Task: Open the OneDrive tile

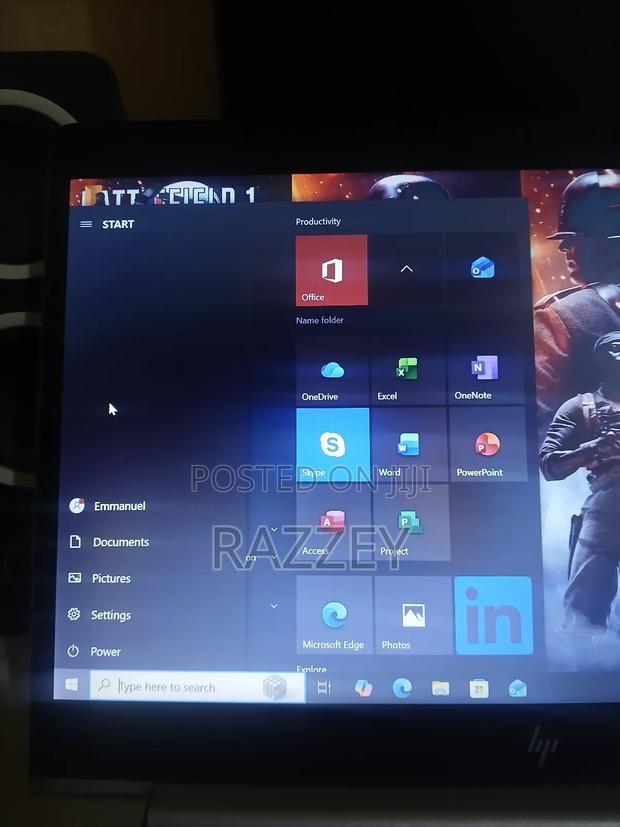Action: pos(332,371)
